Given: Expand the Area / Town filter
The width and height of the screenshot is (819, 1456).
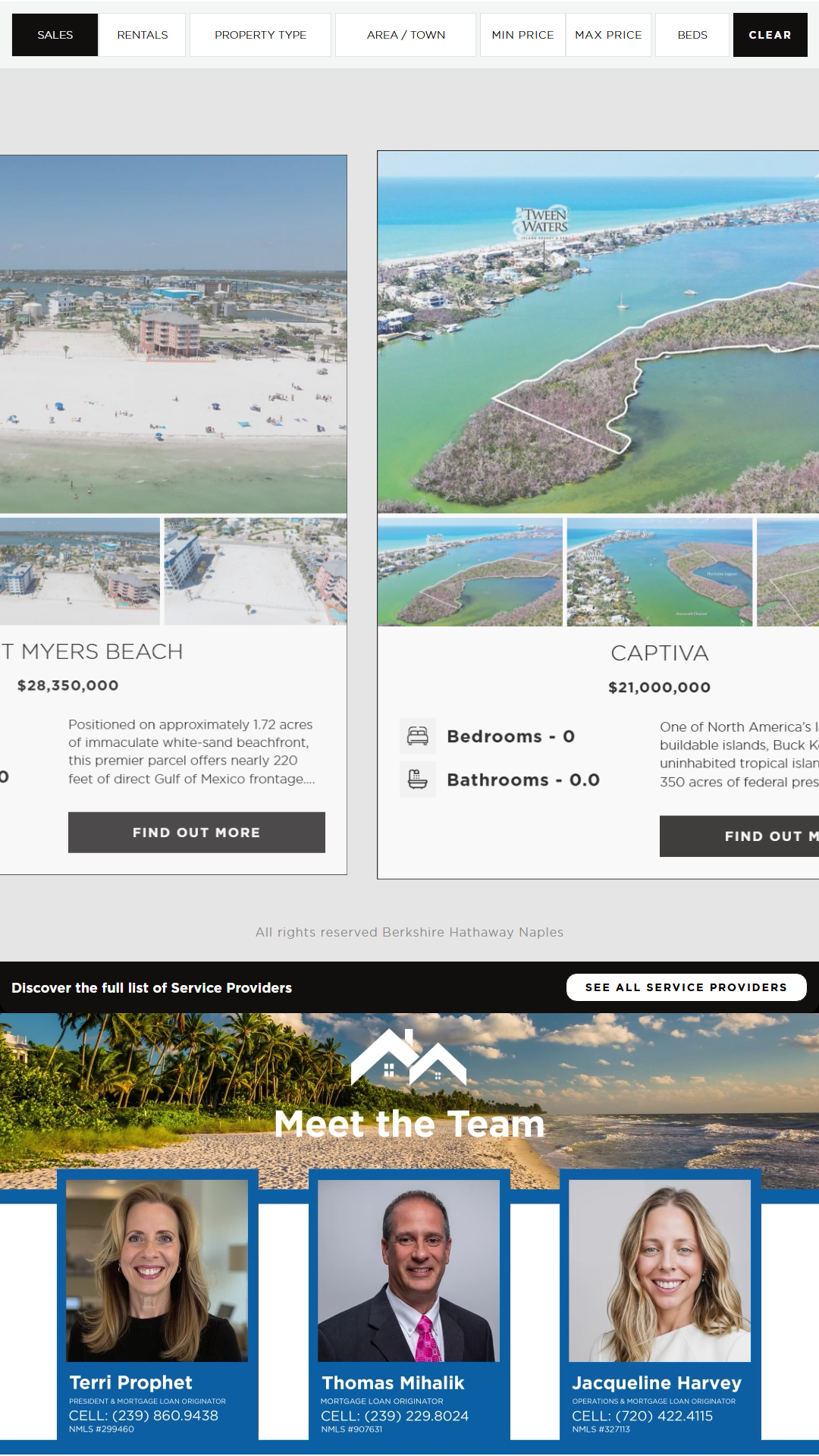Looking at the screenshot, I should point(406,35).
